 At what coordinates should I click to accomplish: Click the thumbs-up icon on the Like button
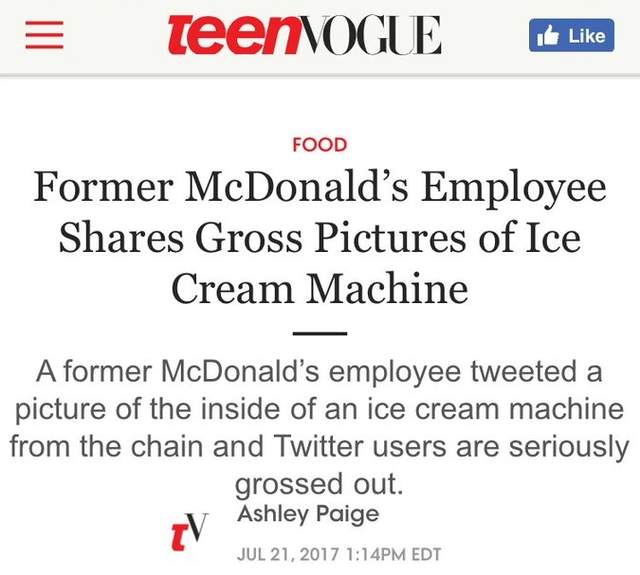pyautogui.click(x=548, y=36)
